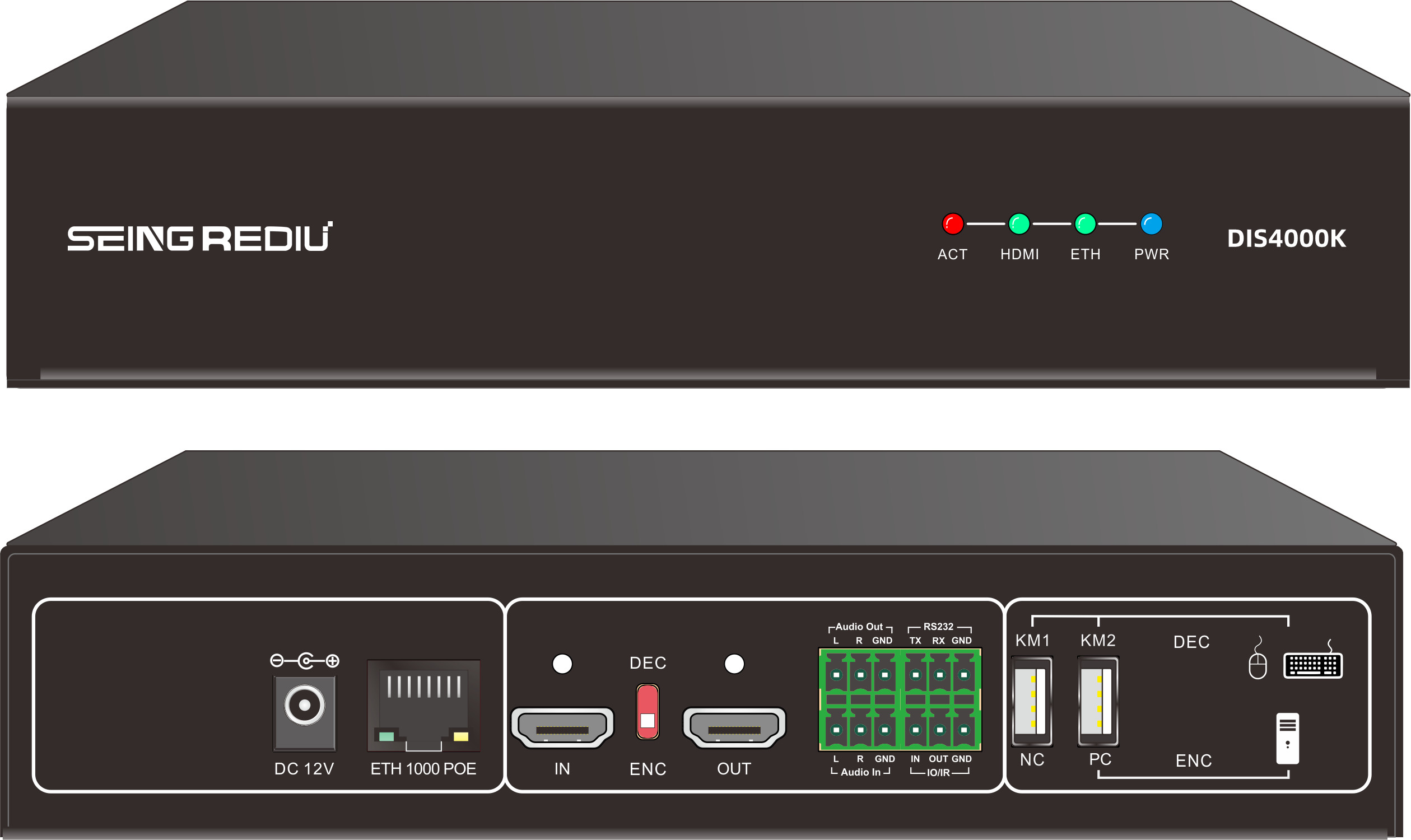Click the ENC label below the red switch
The image size is (1411, 840).
tap(648, 769)
